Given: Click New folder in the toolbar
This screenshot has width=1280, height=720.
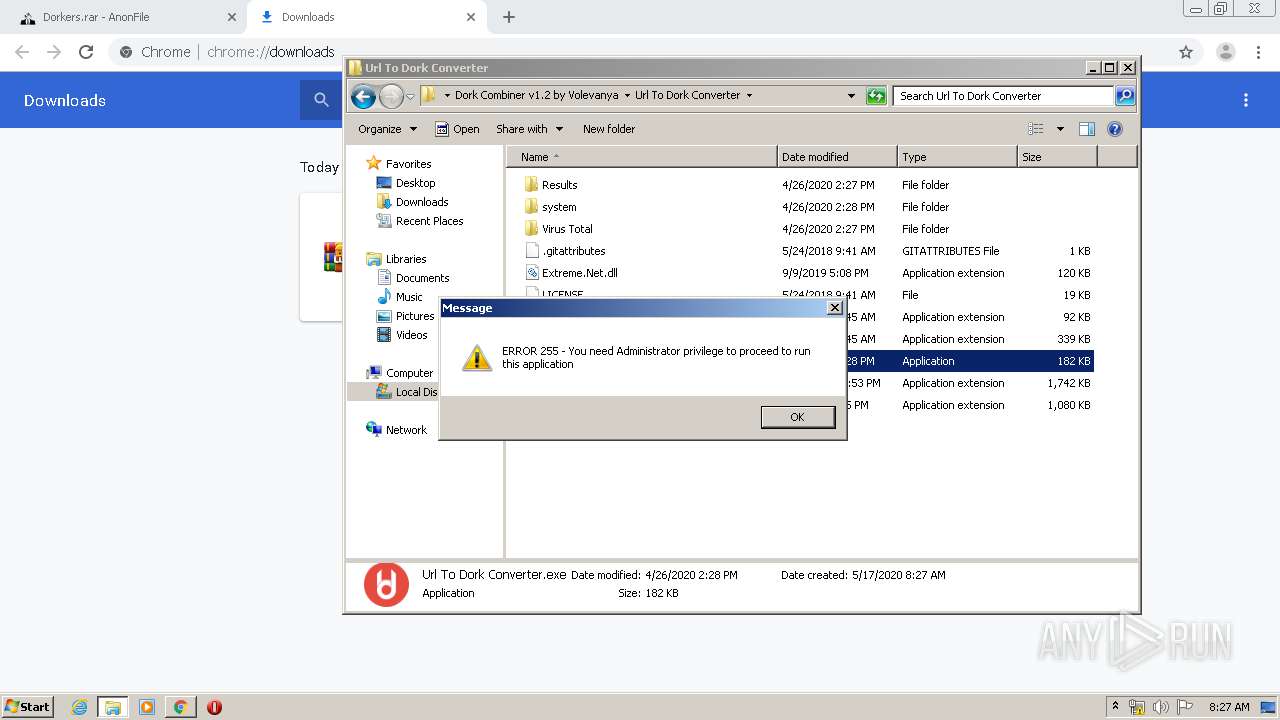Looking at the screenshot, I should tap(609, 129).
